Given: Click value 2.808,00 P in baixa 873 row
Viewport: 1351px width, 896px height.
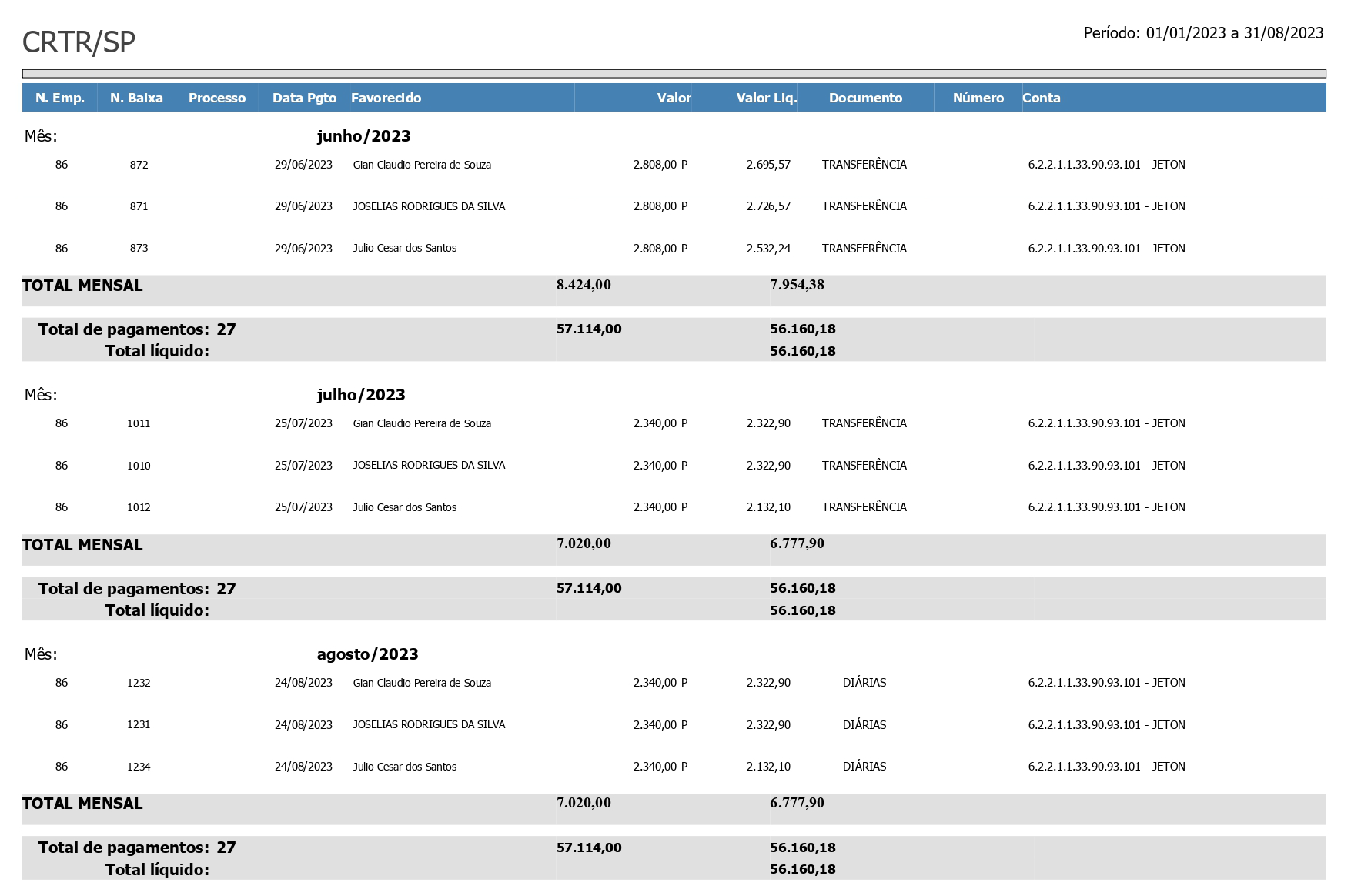Looking at the screenshot, I should click(660, 249).
